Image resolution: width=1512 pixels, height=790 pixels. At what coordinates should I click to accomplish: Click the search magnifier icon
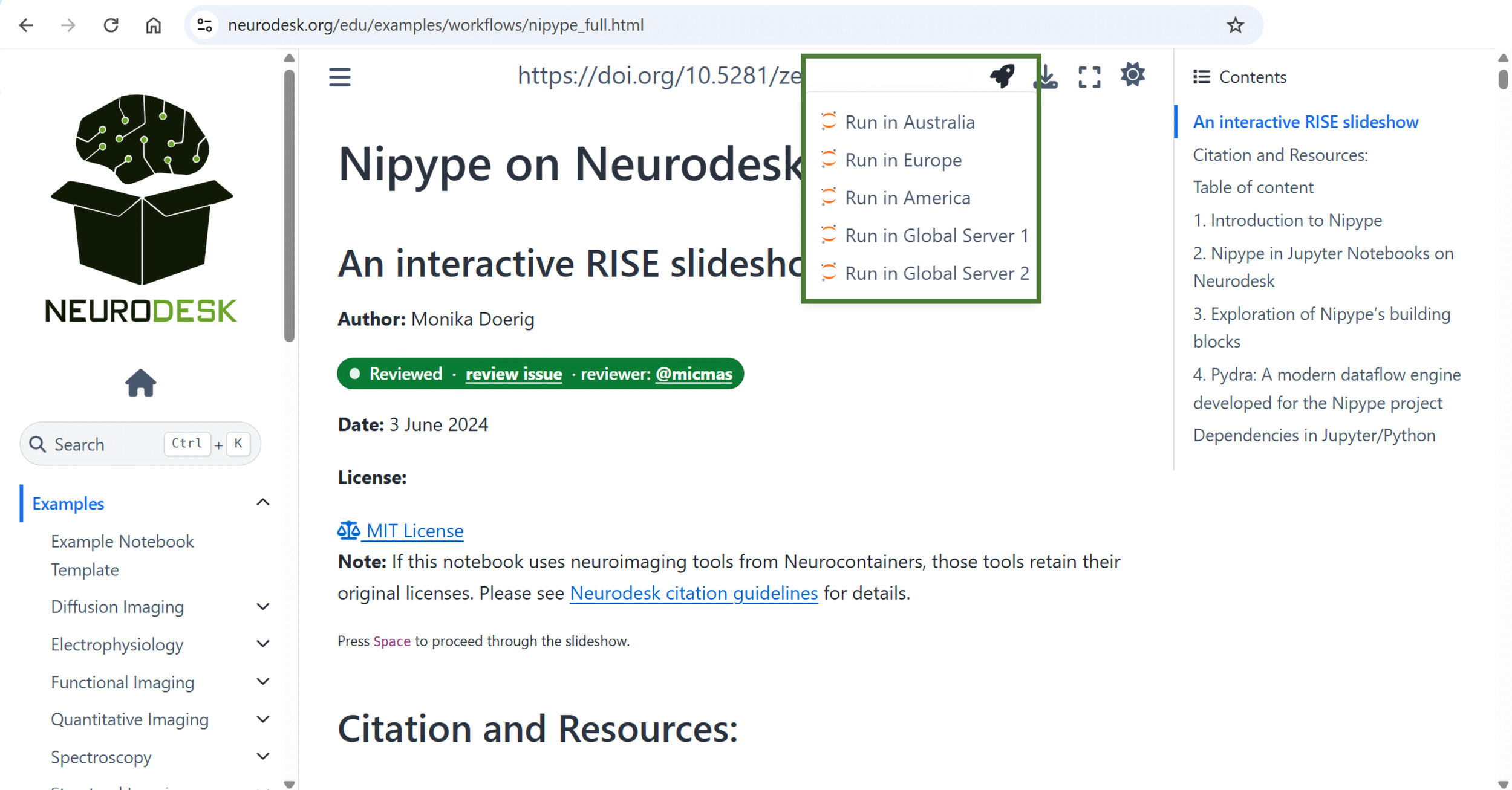(37, 444)
